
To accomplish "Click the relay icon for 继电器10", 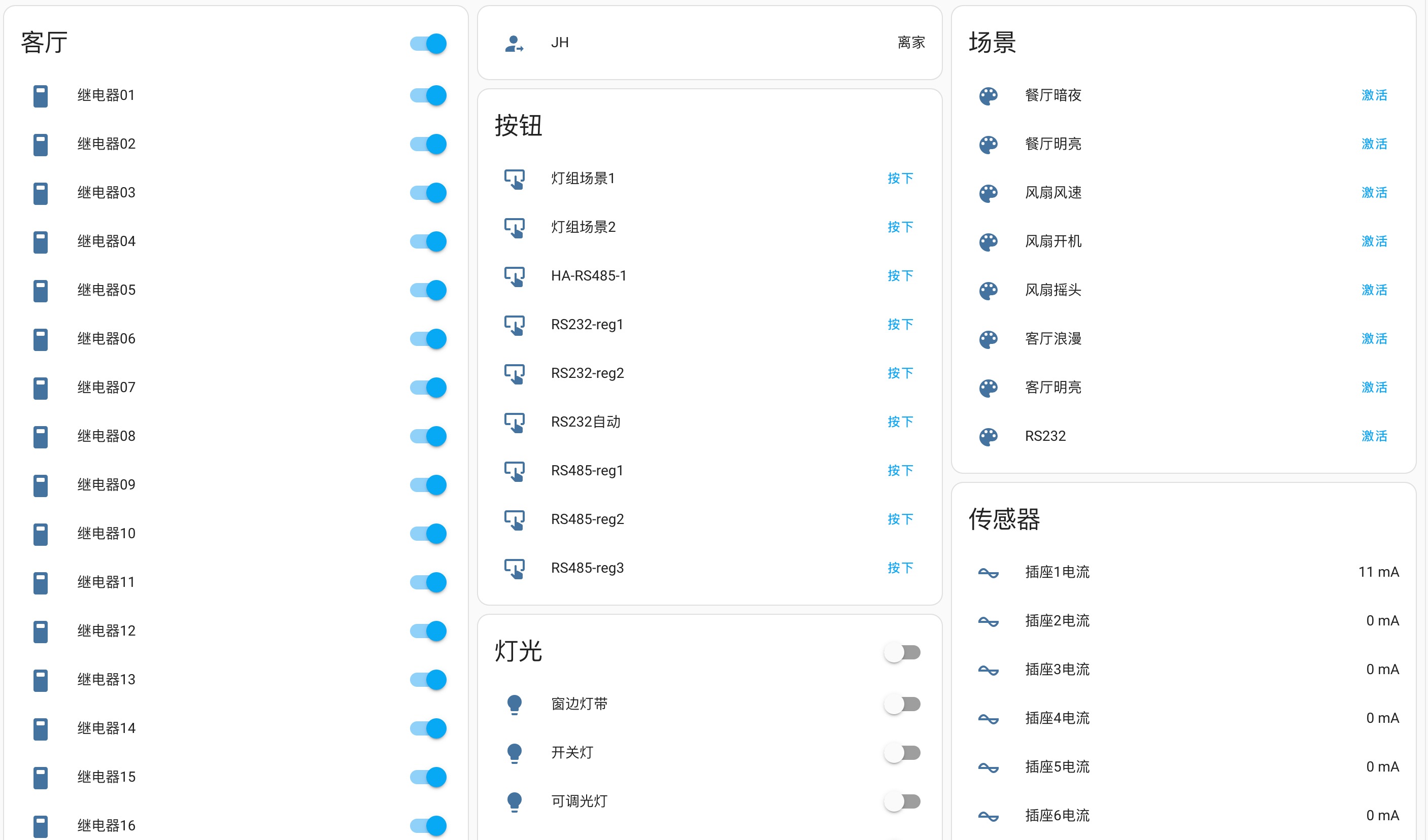I will tap(40, 534).
